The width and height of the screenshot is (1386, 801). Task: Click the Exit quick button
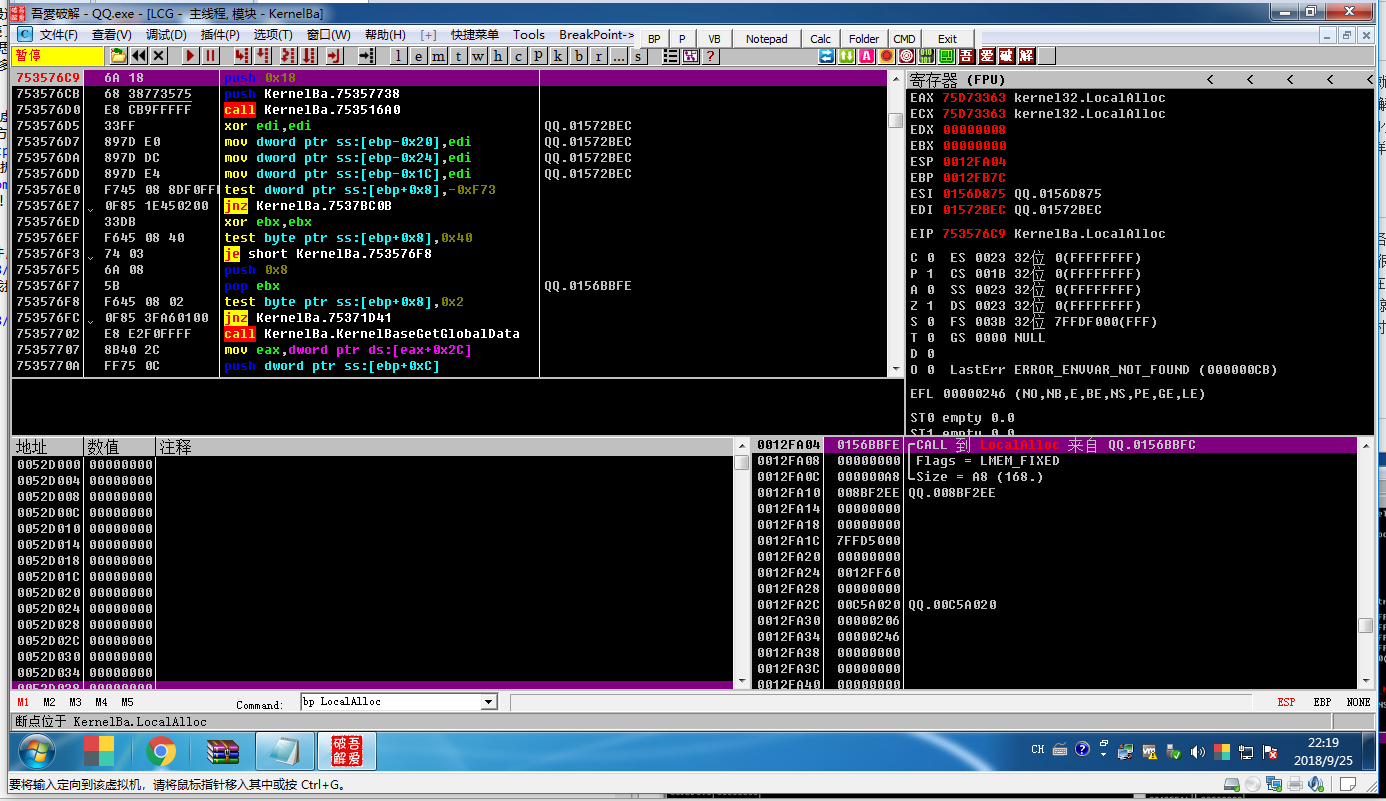click(x=947, y=39)
